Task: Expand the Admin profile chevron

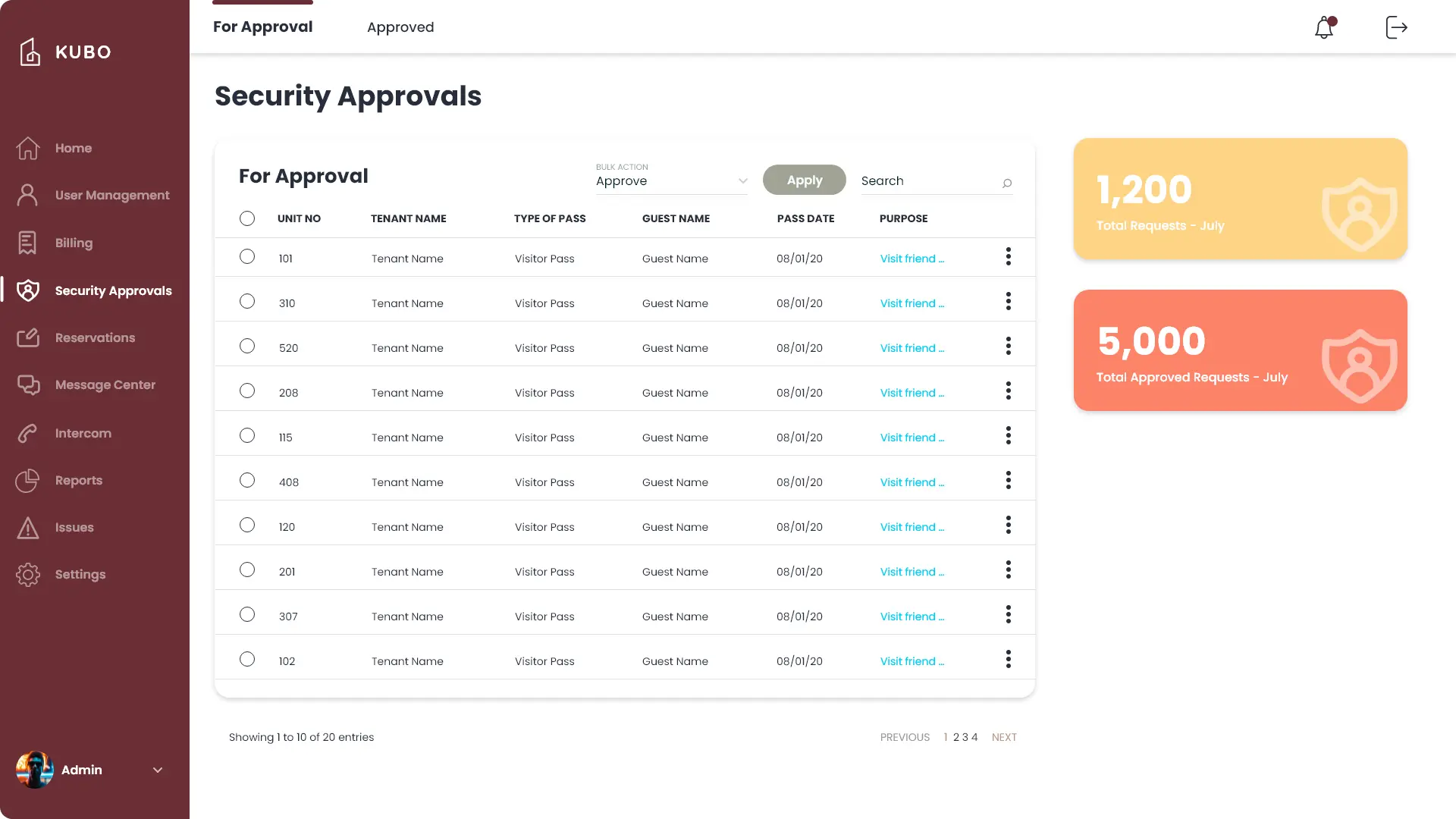Action: click(158, 770)
